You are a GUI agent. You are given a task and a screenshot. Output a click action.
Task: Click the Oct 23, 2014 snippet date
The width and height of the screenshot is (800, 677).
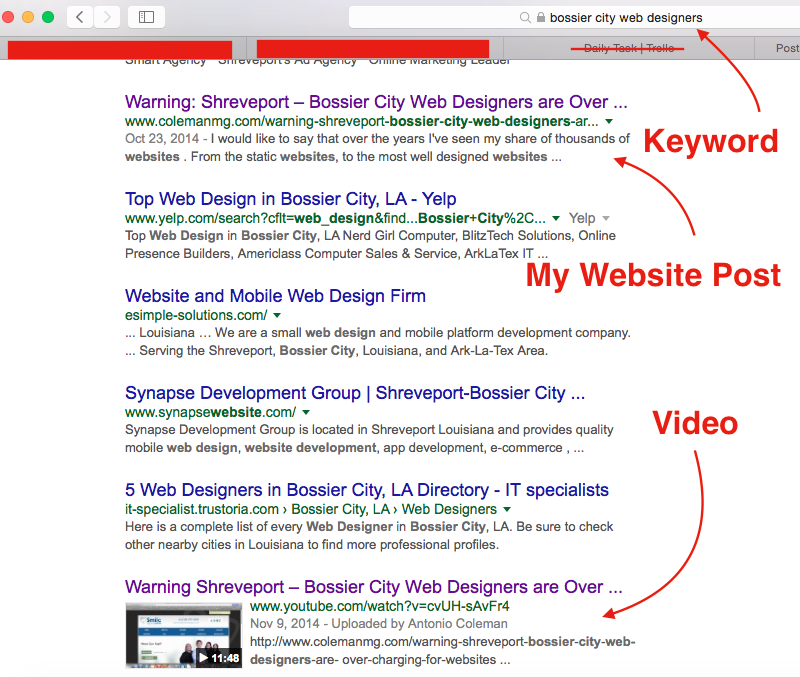tap(162, 139)
